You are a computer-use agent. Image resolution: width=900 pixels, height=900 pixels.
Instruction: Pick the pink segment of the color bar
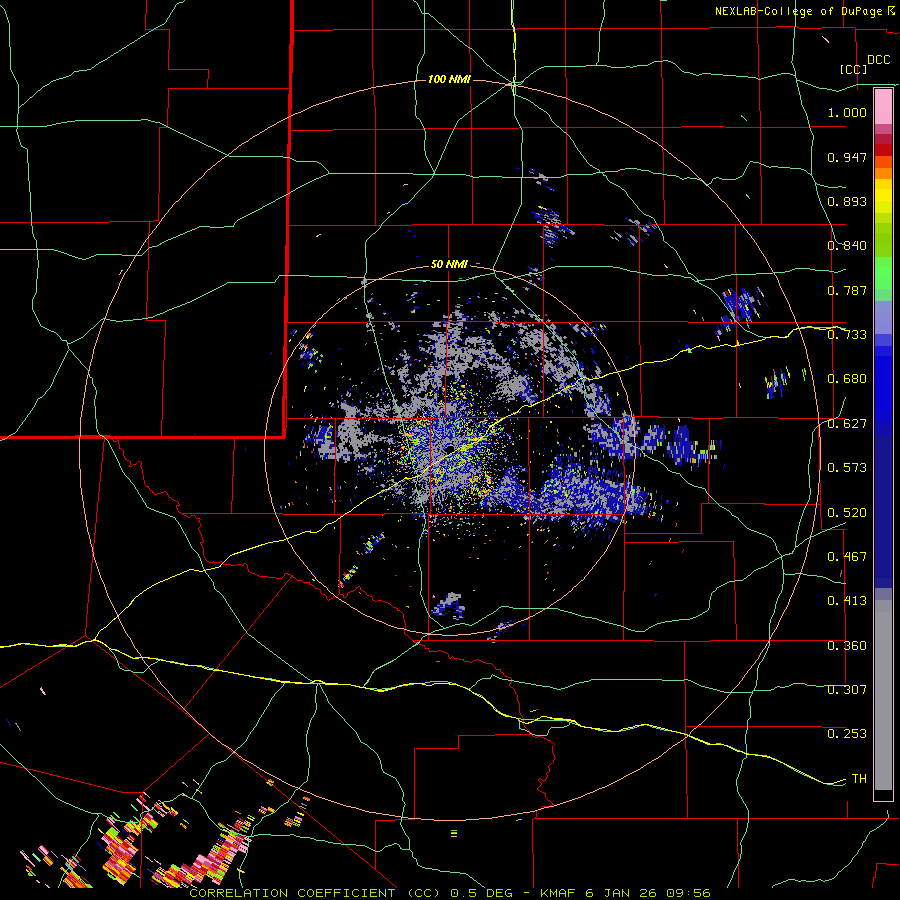point(883,107)
